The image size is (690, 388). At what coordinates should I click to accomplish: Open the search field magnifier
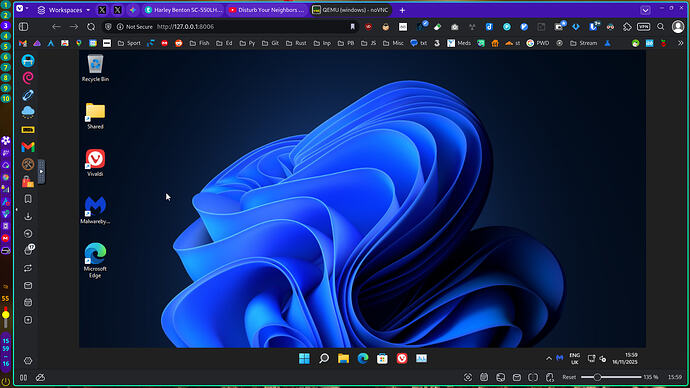pos(661,27)
